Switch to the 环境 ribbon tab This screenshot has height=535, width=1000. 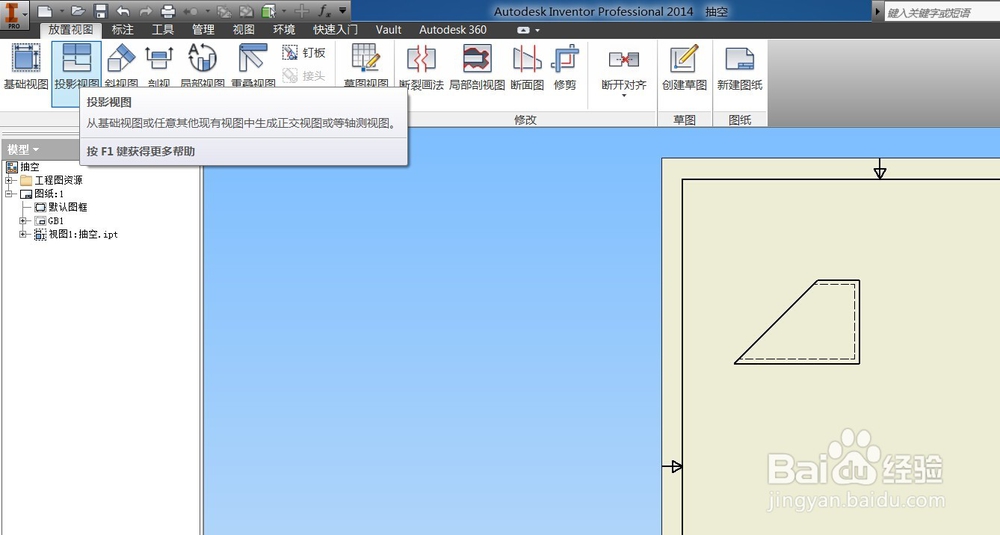coord(284,29)
